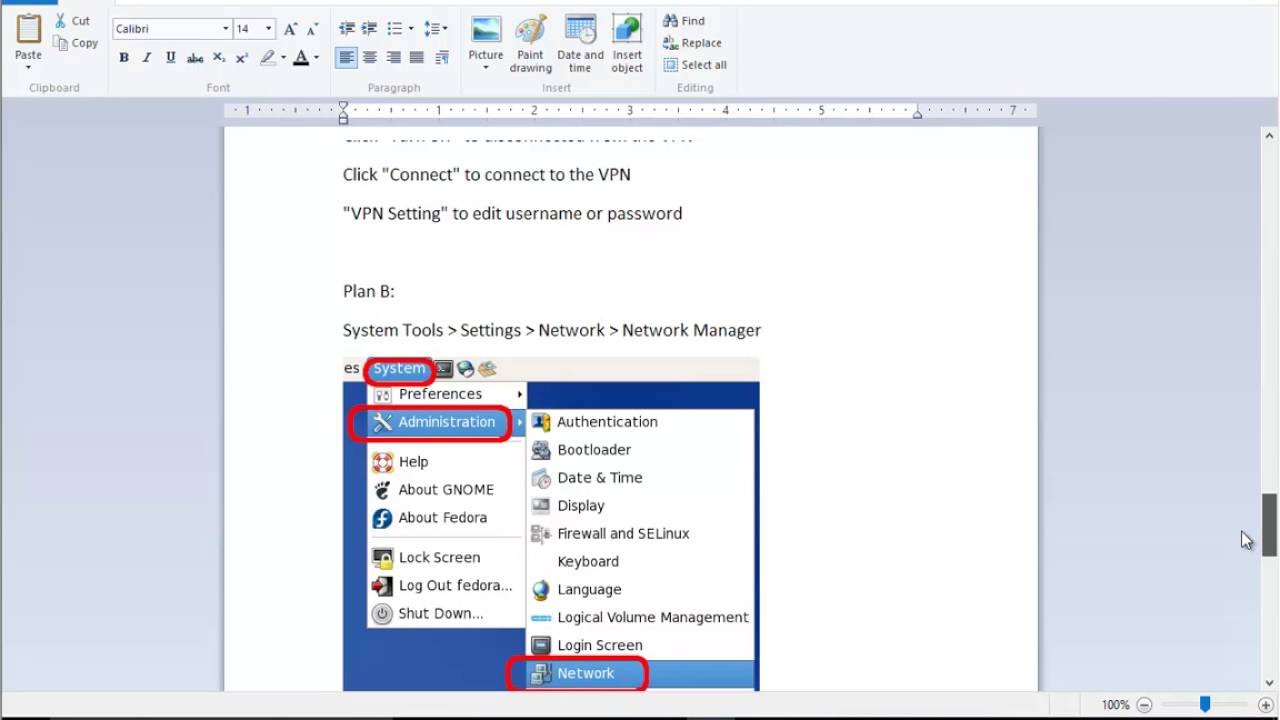Open the Calibri font family dropdown
This screenshot has width=1280, height=720.
pos(226,29)
